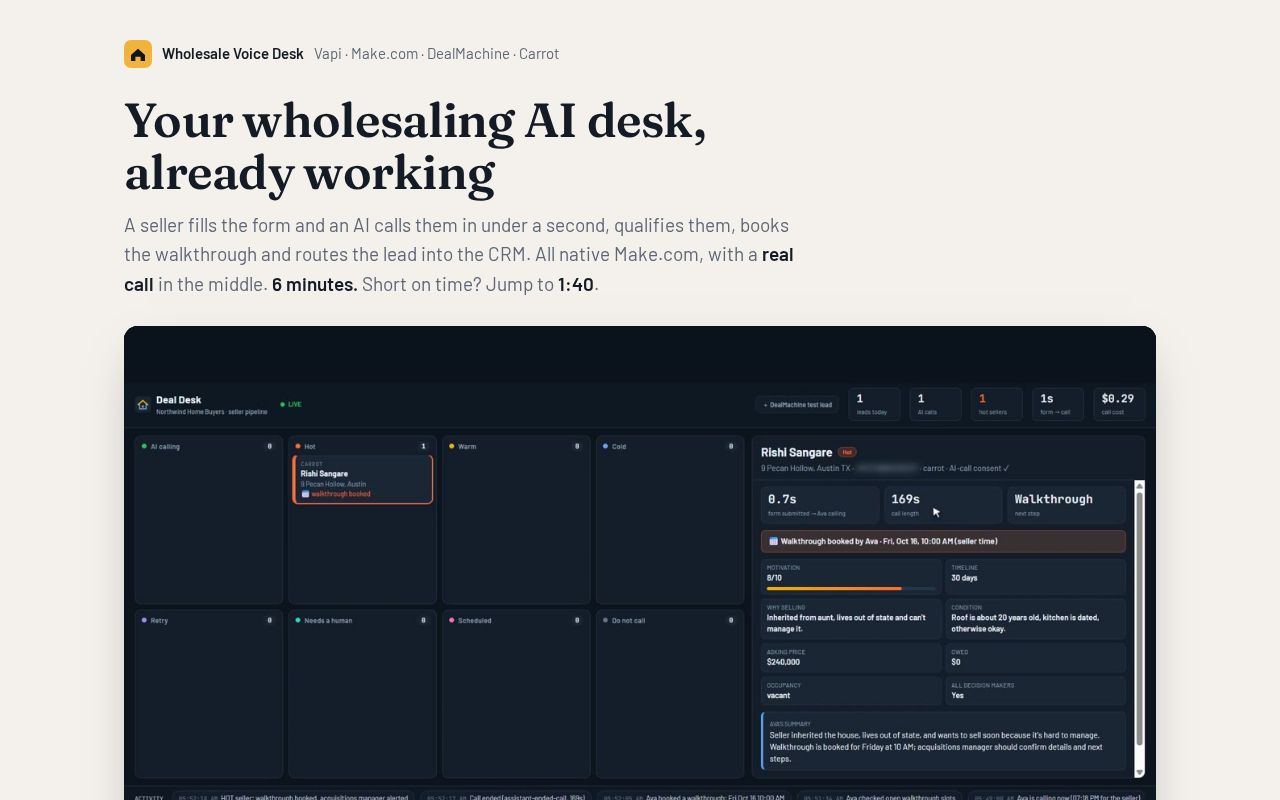The height and width of the screenshot is (800, 1280).
Task: Click the yellow dot on Warm column
Action: (452, 446)
